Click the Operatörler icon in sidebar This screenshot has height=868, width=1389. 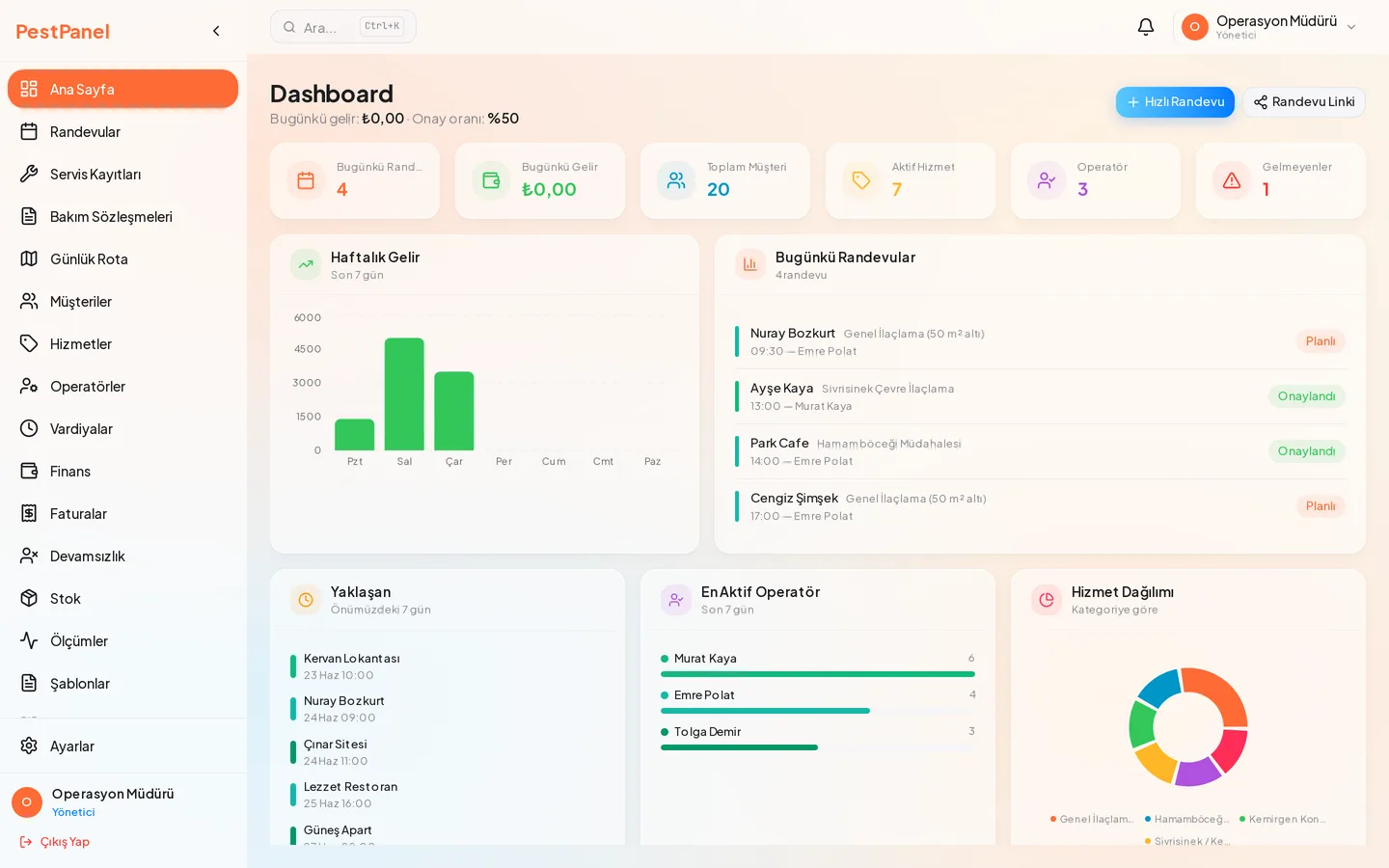pos(29,386)
